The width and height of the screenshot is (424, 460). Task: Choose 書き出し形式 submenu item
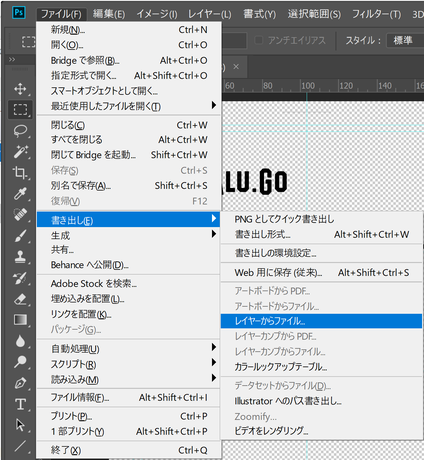tap(321, 234)
